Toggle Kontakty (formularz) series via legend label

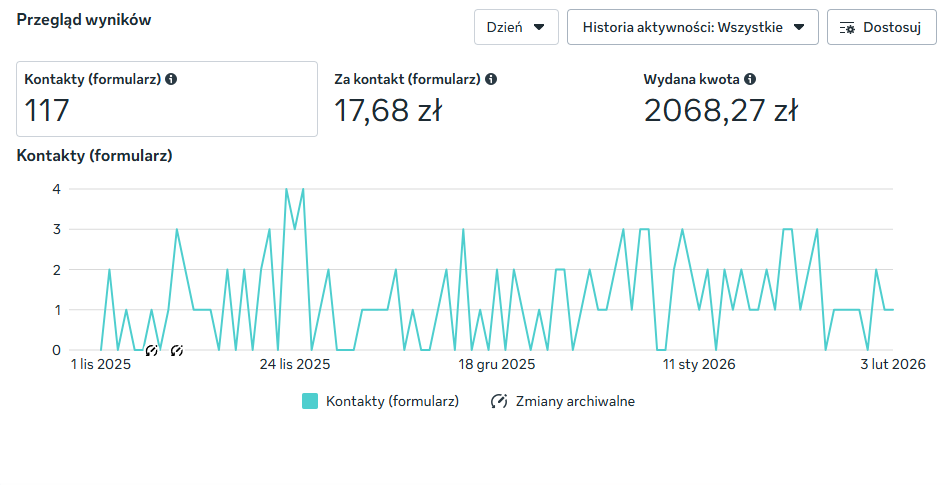pos(392,402)
